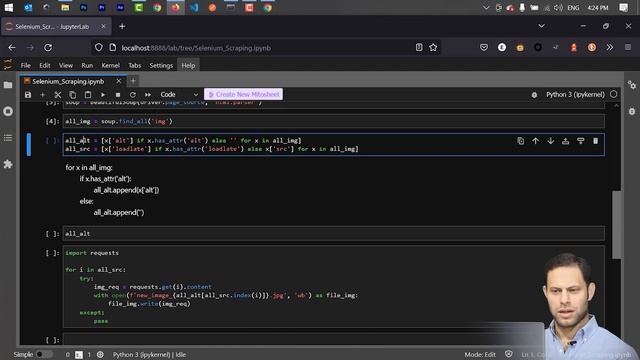Viewport: 640px width, 360px height.
Task: Open the cell type Code dropdown
Action: click(x=179, y=95)
